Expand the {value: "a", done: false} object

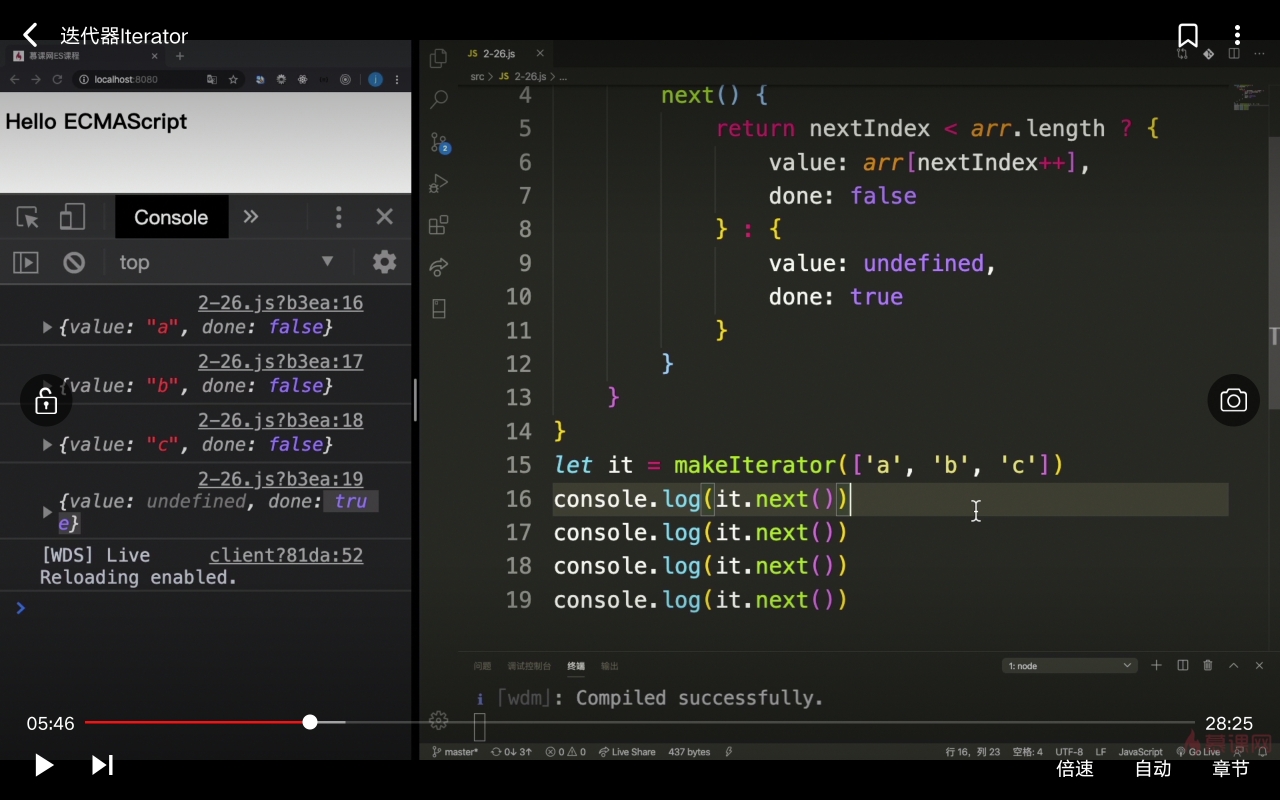(x=47, y=327)
